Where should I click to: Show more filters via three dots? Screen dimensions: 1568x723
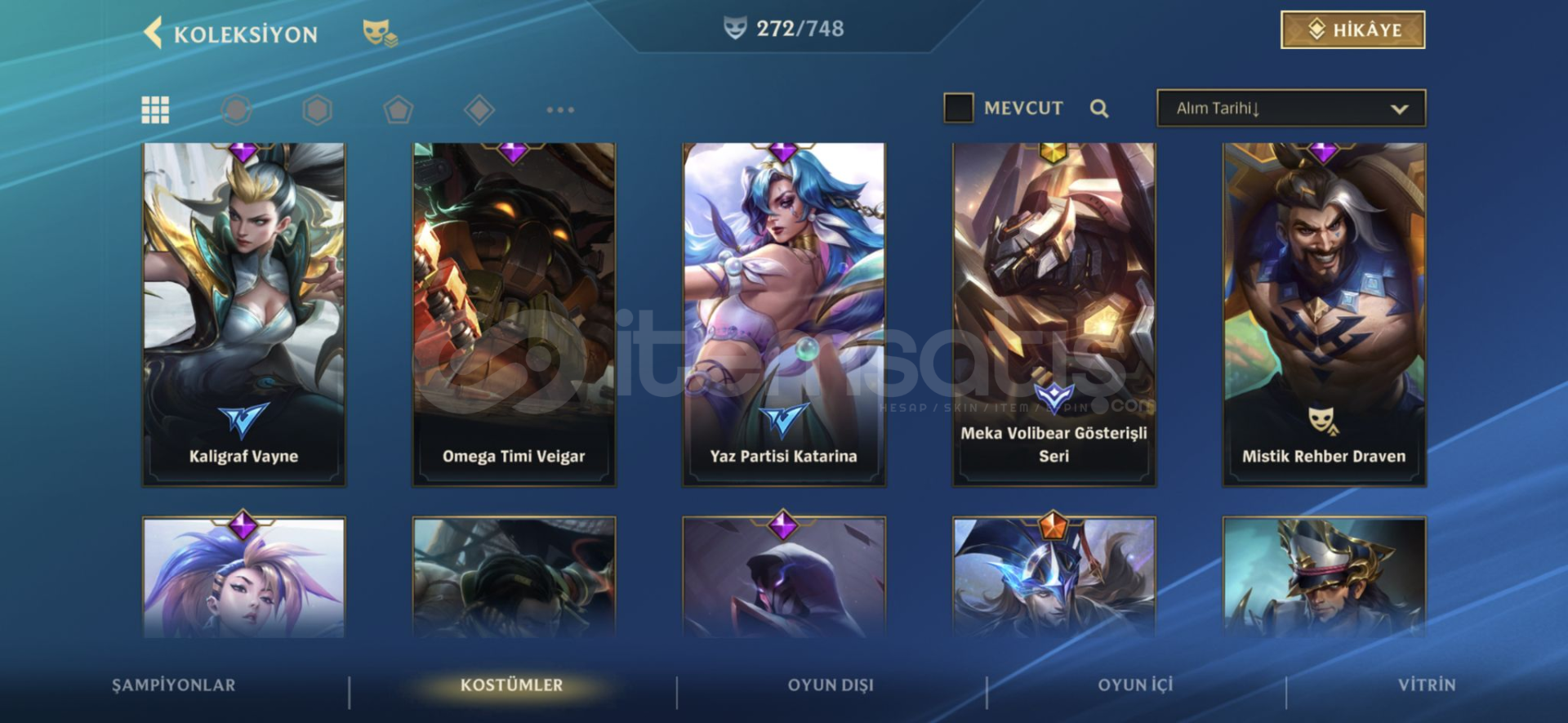coord(560,109)
